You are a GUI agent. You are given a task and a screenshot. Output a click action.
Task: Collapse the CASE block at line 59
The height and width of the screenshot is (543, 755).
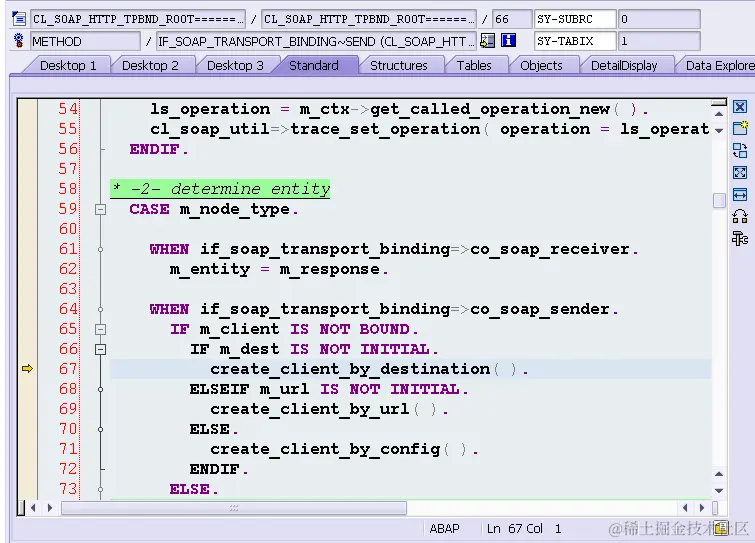(100, 209)
